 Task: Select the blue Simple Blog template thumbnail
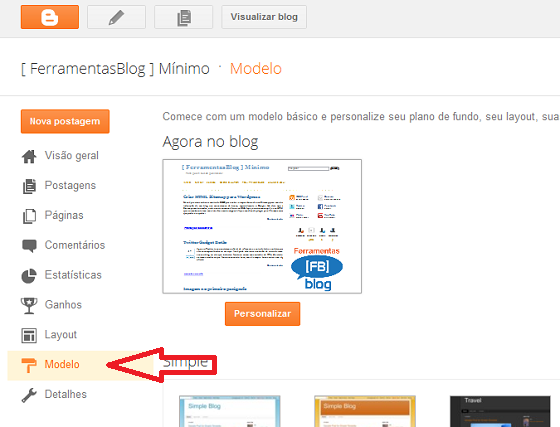230,411
